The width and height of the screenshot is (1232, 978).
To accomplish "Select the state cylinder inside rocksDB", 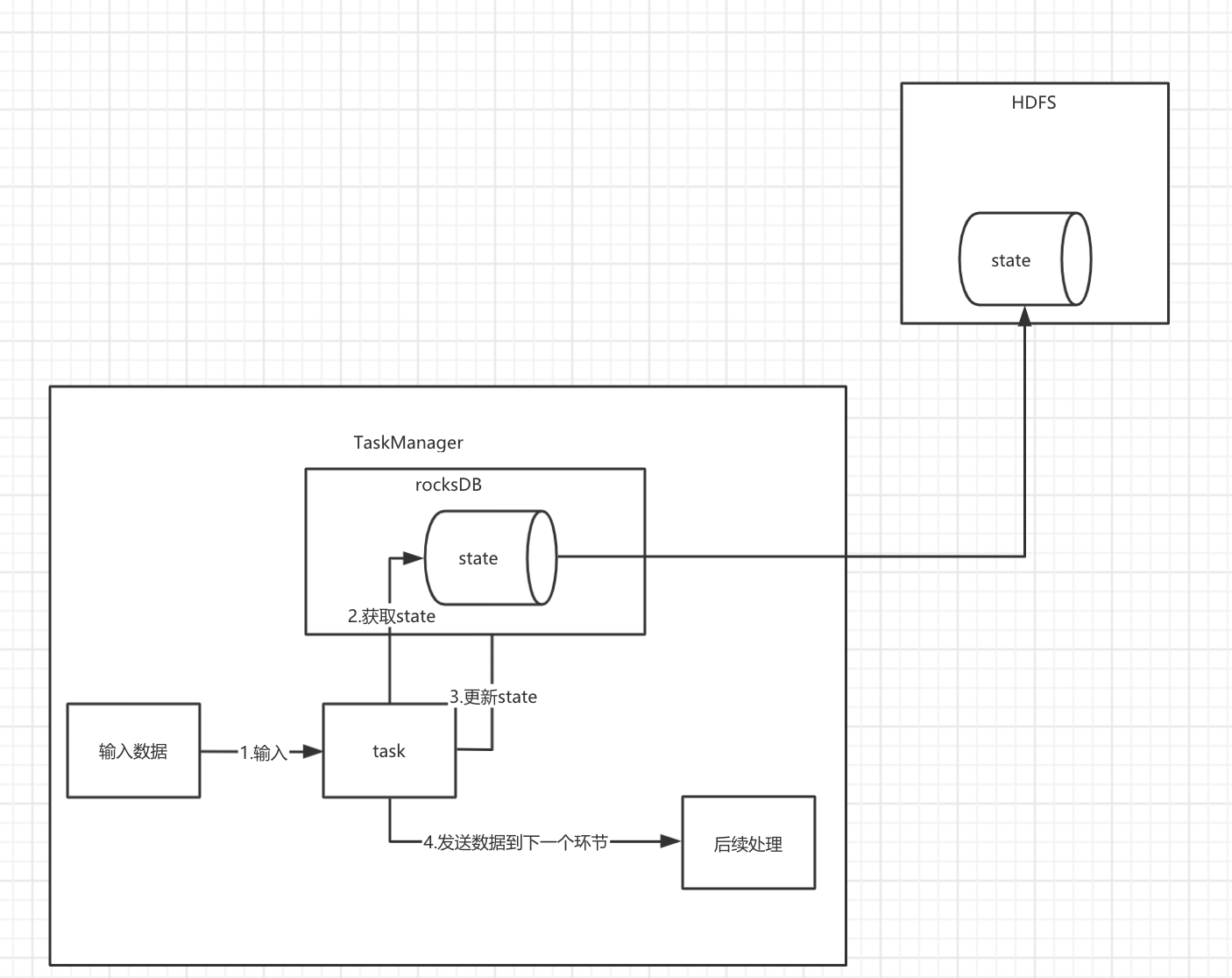I will coord(491,557).
